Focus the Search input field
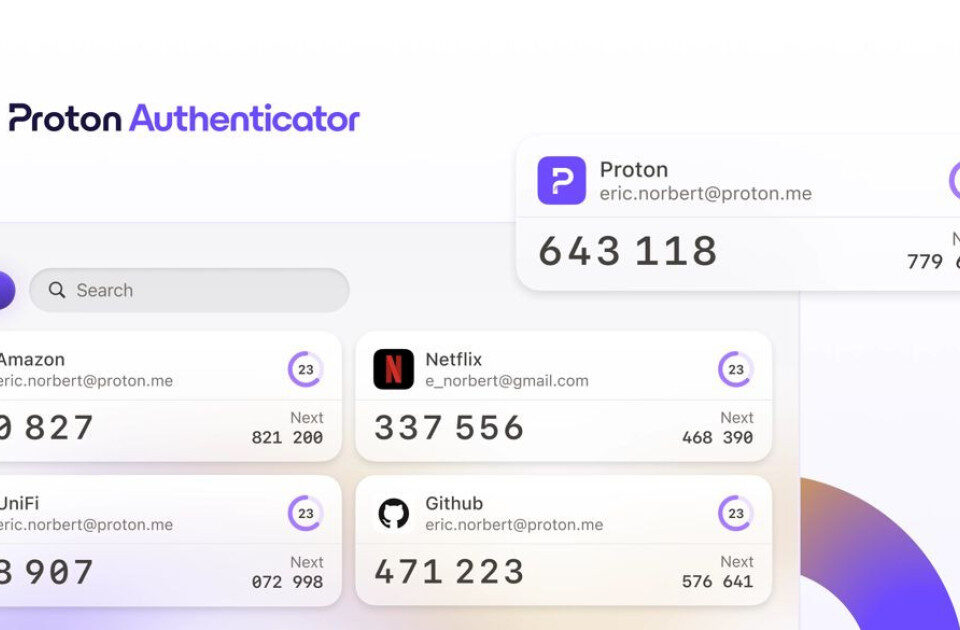Viewport: 960px width, 630px height. pyautogui.click(x=189, y=290)
